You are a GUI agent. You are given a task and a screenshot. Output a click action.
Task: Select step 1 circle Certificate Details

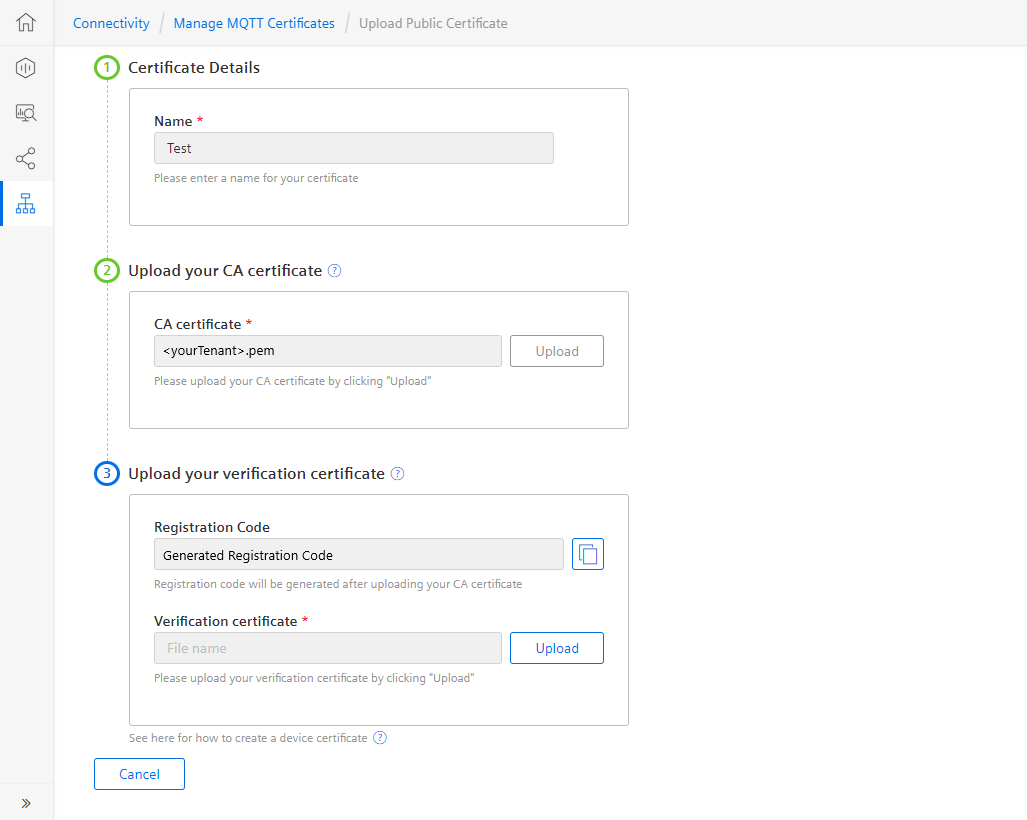pos(107,67)
